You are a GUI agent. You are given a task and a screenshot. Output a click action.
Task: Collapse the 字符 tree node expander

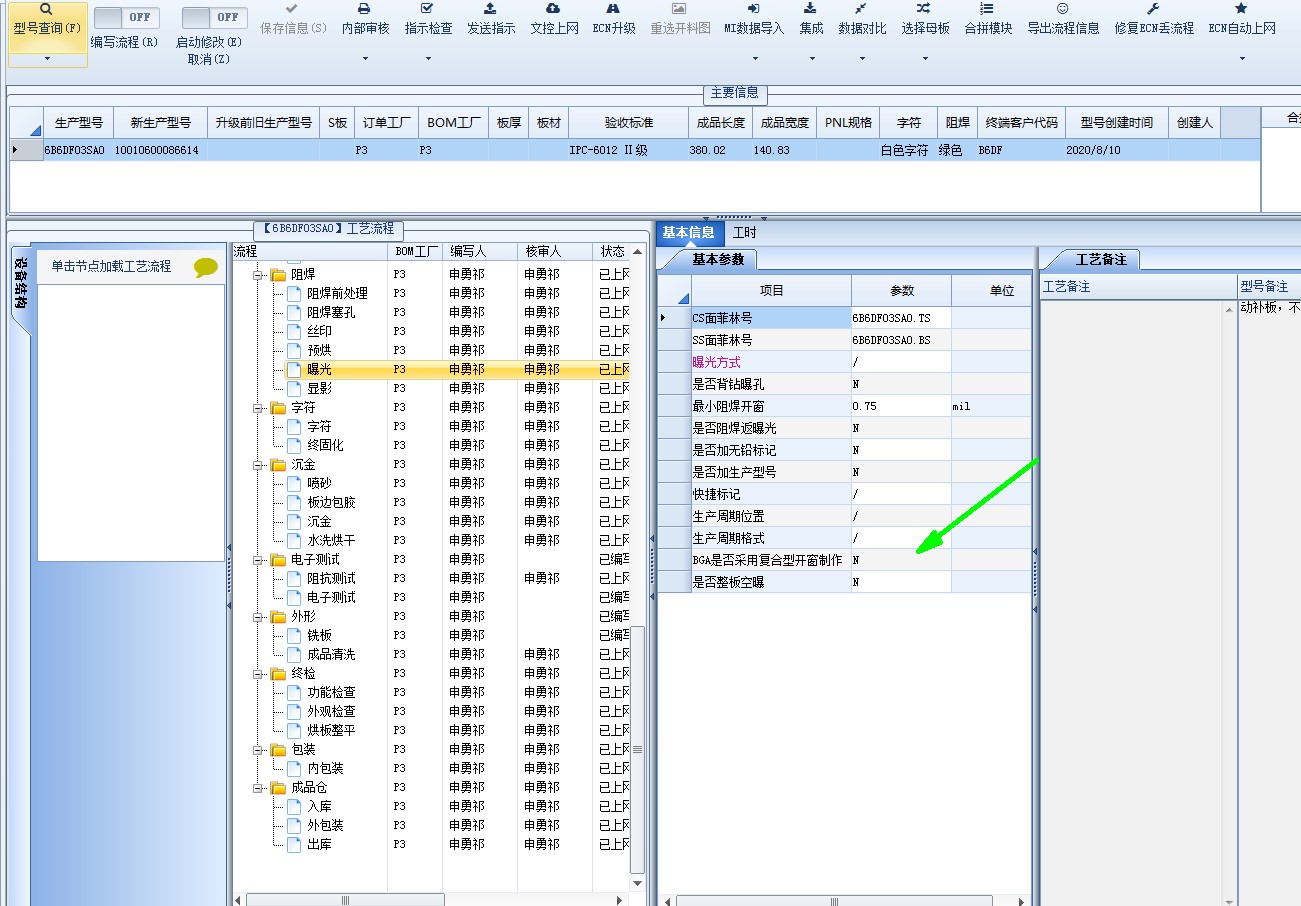[258, 408]
